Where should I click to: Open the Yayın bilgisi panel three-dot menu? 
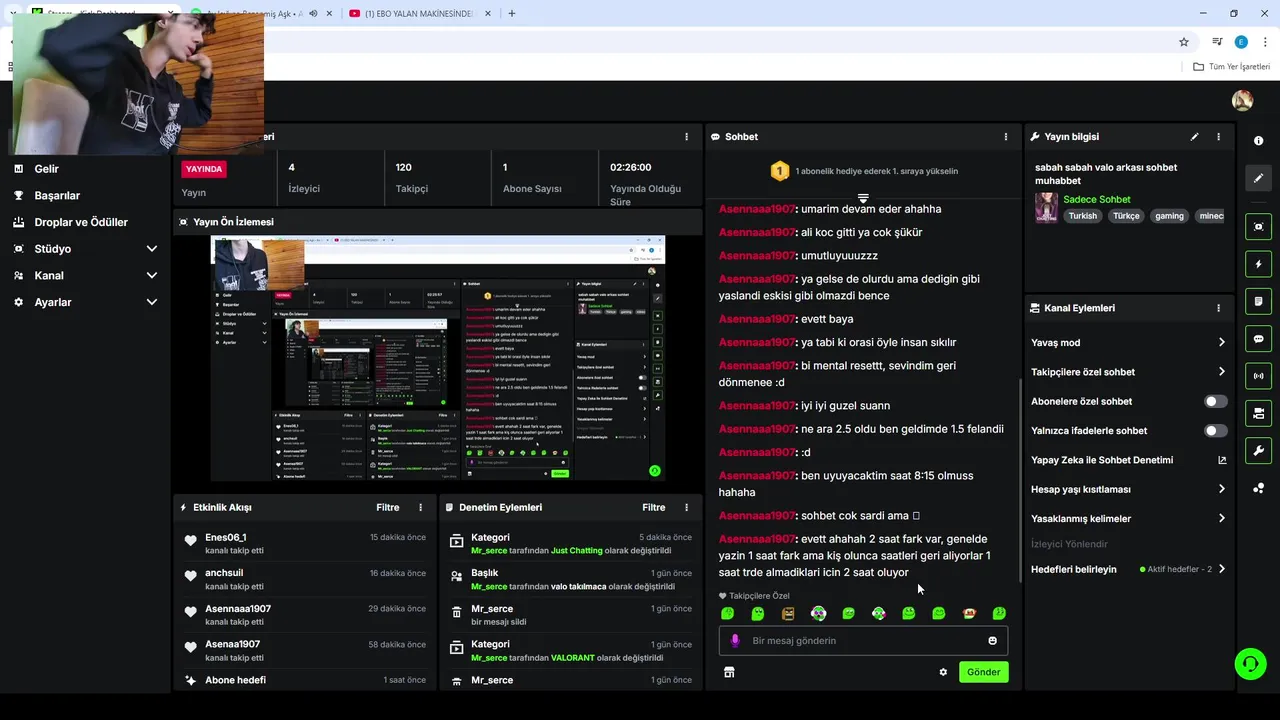pyautogui.click(x=1218, y=137)
